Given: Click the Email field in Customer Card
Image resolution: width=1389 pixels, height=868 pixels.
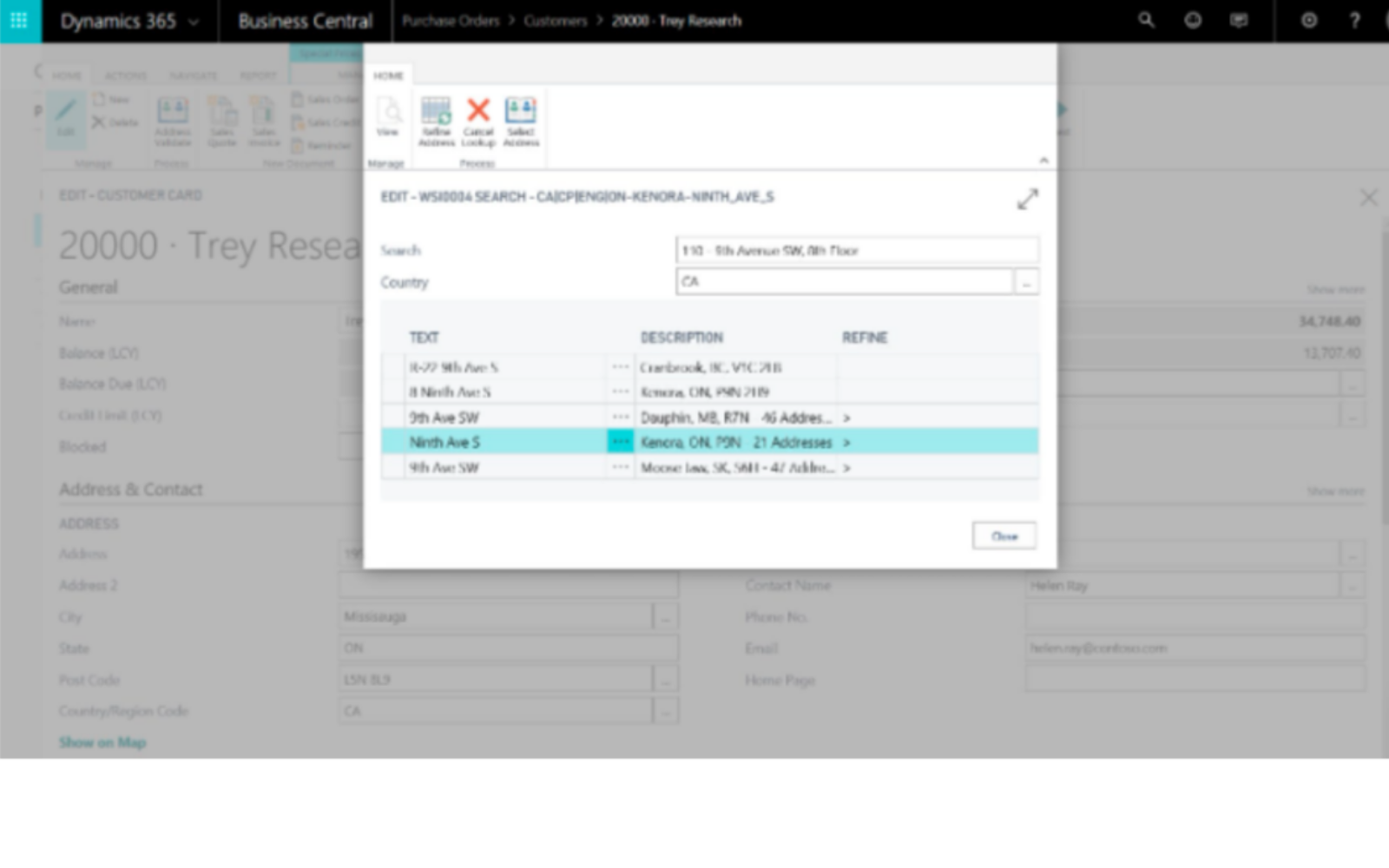Looking at the screenshot, I should (x=1195, y=648).
